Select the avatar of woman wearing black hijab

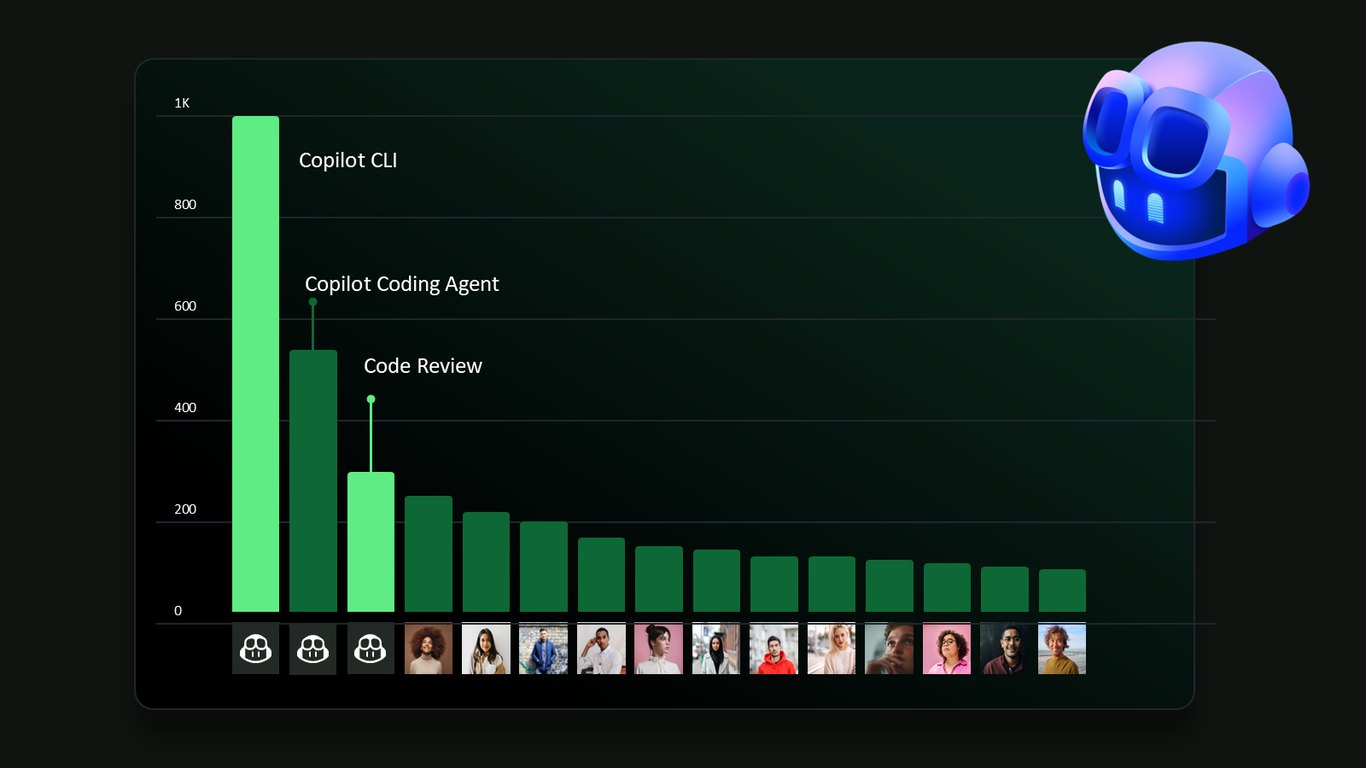tap(716, 649)
